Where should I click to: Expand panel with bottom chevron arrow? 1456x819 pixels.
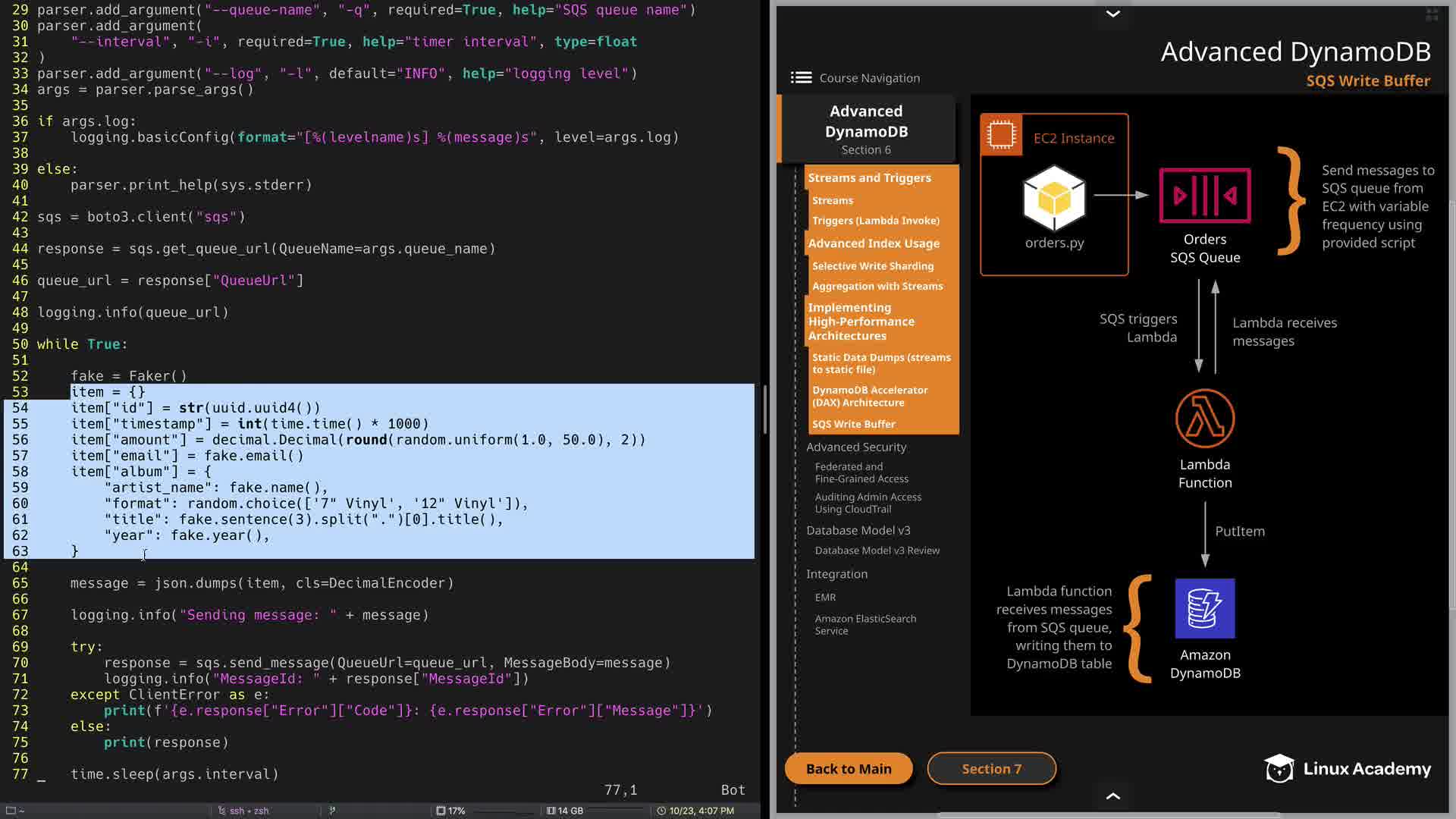tap(1112, 795)
